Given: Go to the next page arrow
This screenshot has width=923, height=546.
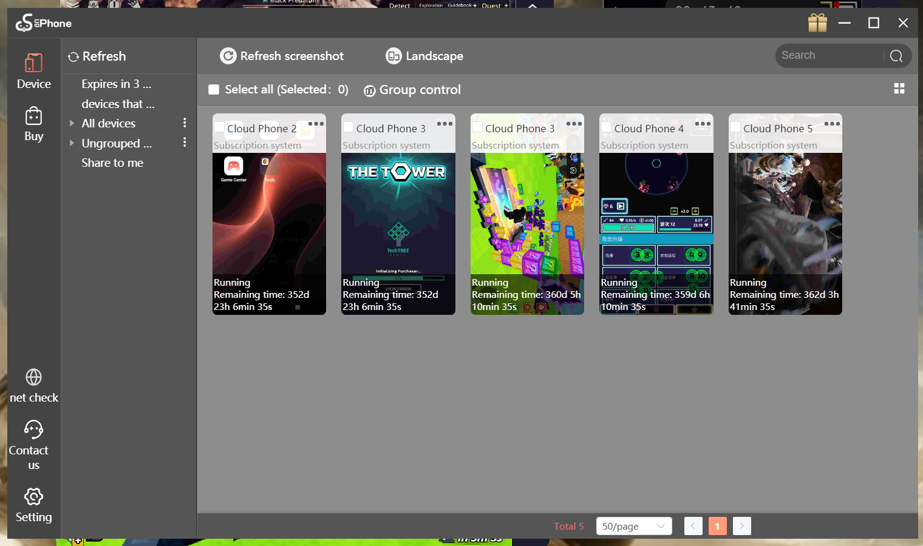Looking at the screenshot, I should click(x=742, y=526).
